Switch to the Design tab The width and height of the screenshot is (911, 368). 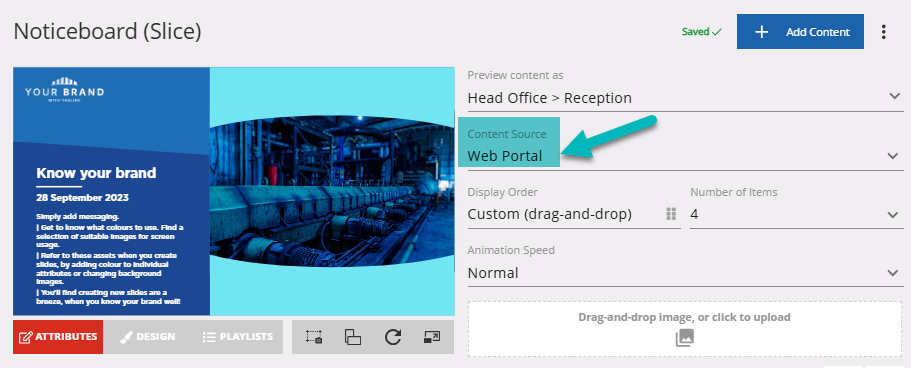(148, 337)
